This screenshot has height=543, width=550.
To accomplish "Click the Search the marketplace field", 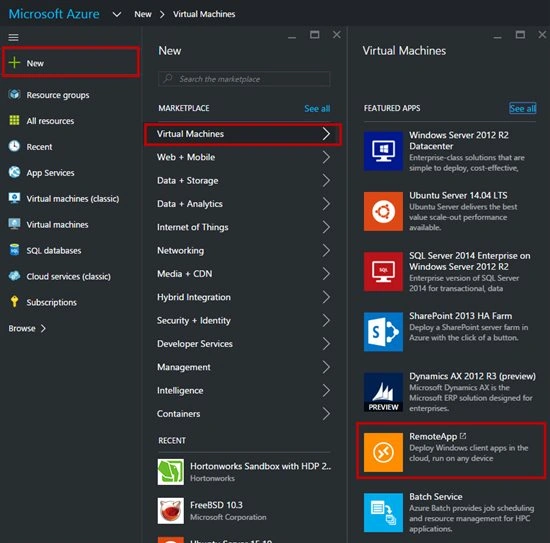I will pyautogui.click(x=244, y=79).
